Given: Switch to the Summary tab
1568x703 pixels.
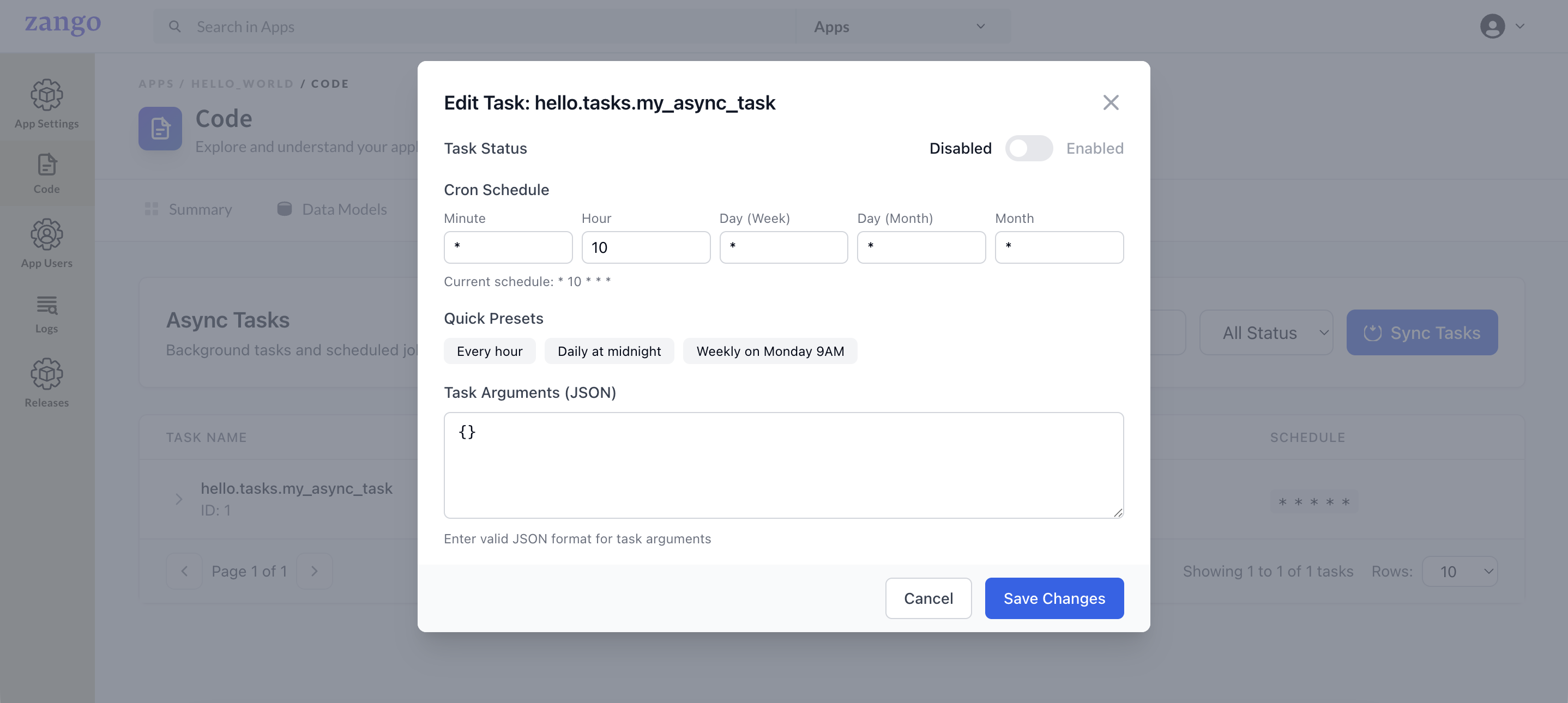Looking at the screenshot, I should (x=188, y=209).
